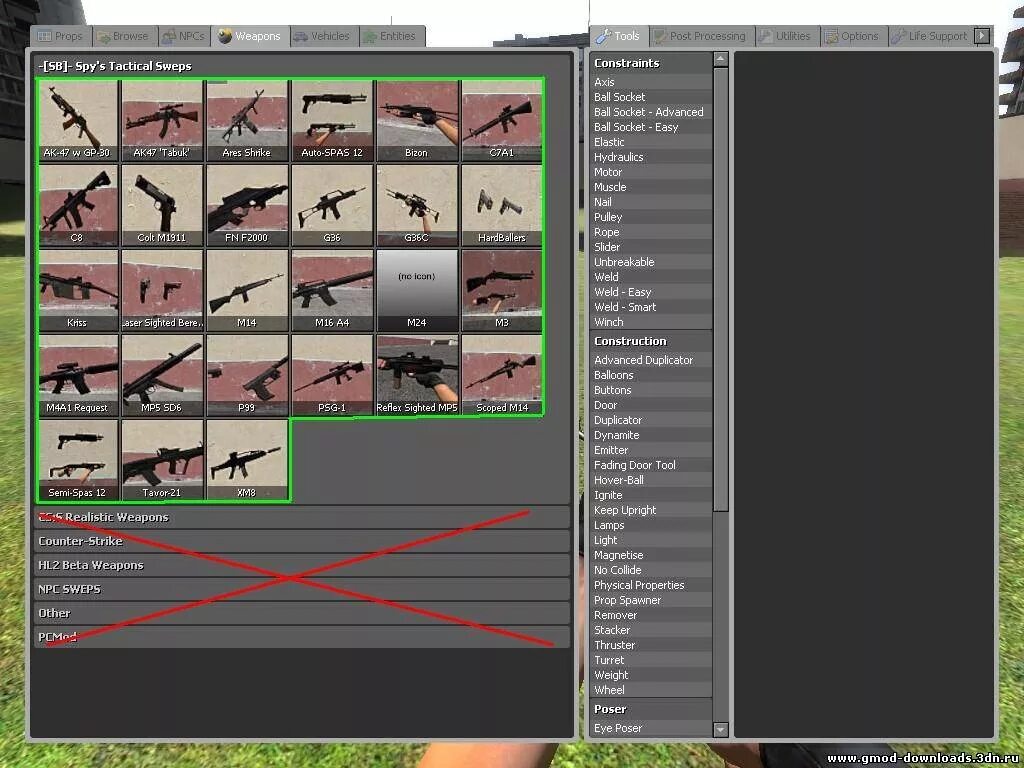Select the Axis constraint tool
1024x768 pixels.
tap(651, 82)
